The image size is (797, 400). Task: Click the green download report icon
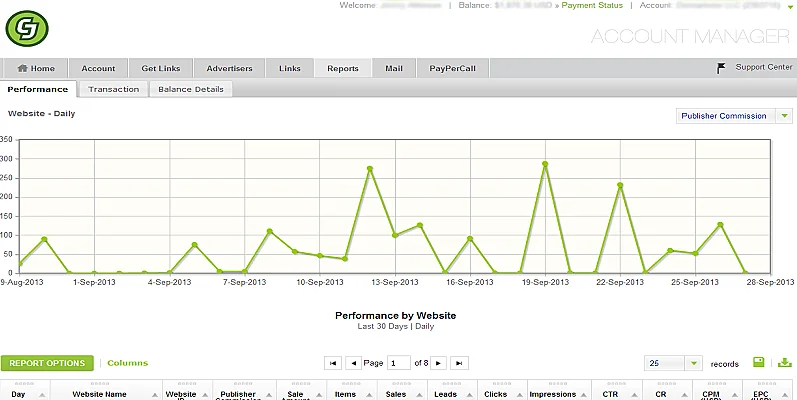(785, 362)
